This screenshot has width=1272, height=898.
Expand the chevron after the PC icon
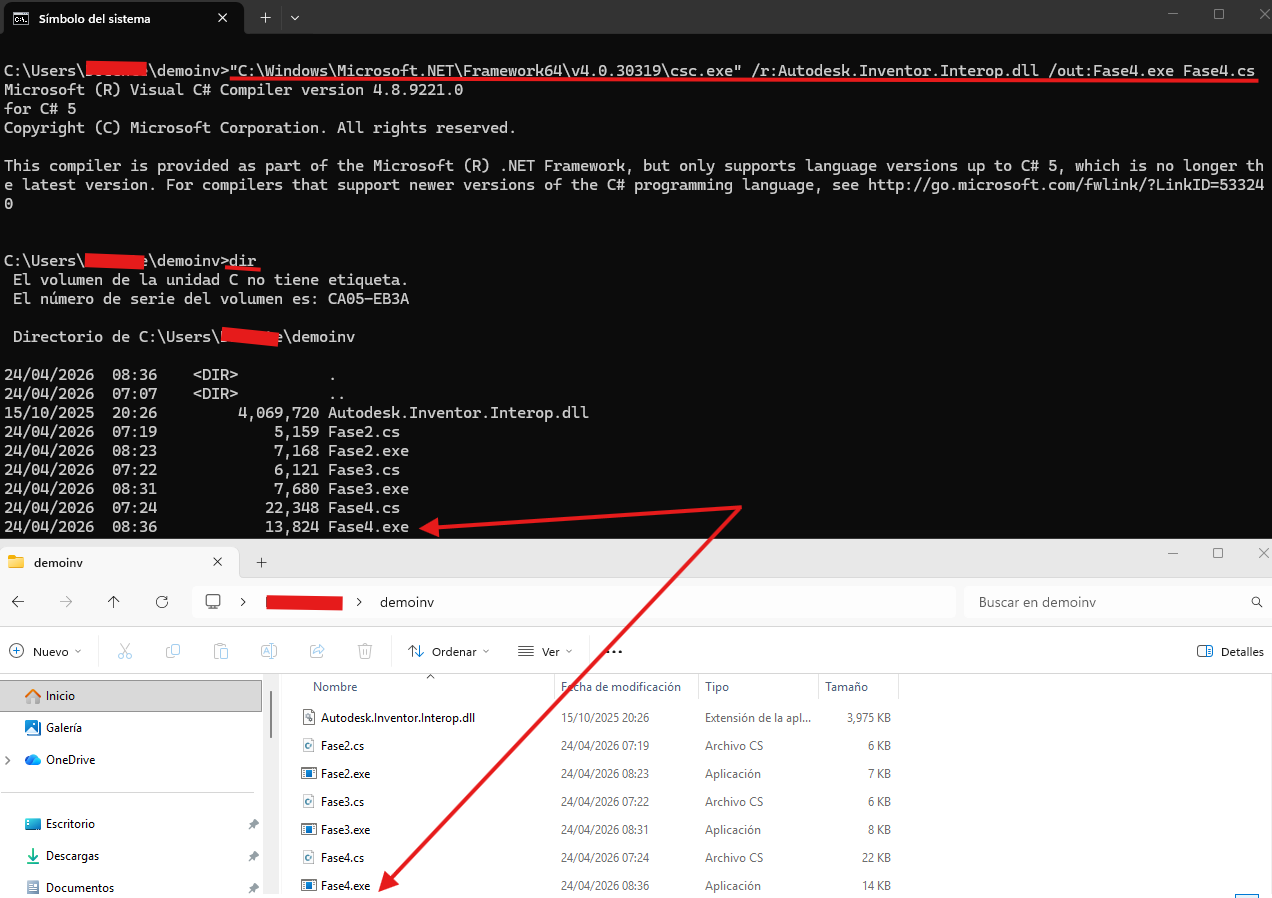click(x=243, y=602)
